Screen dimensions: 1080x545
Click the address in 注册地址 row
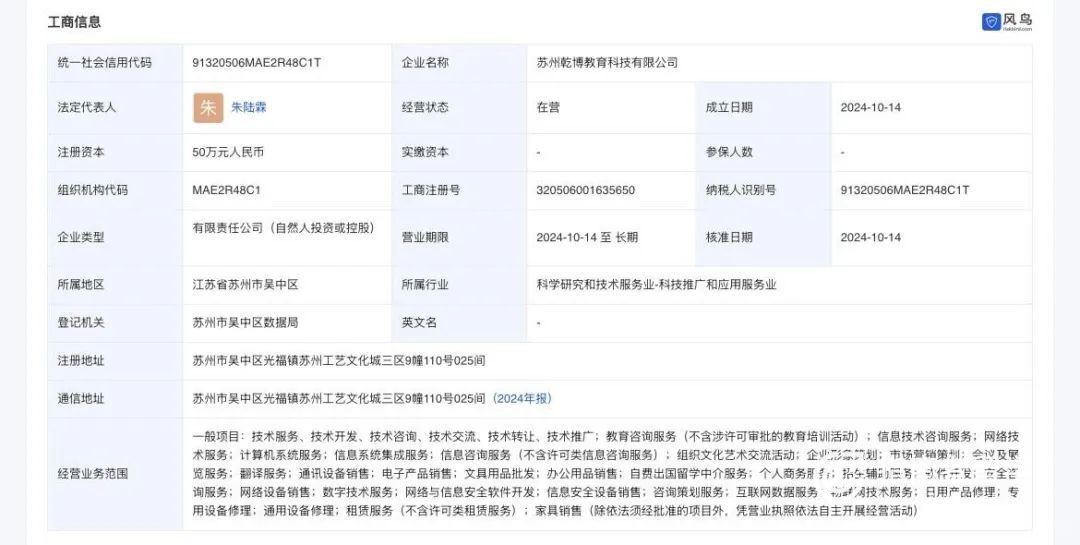pos(339,360)
